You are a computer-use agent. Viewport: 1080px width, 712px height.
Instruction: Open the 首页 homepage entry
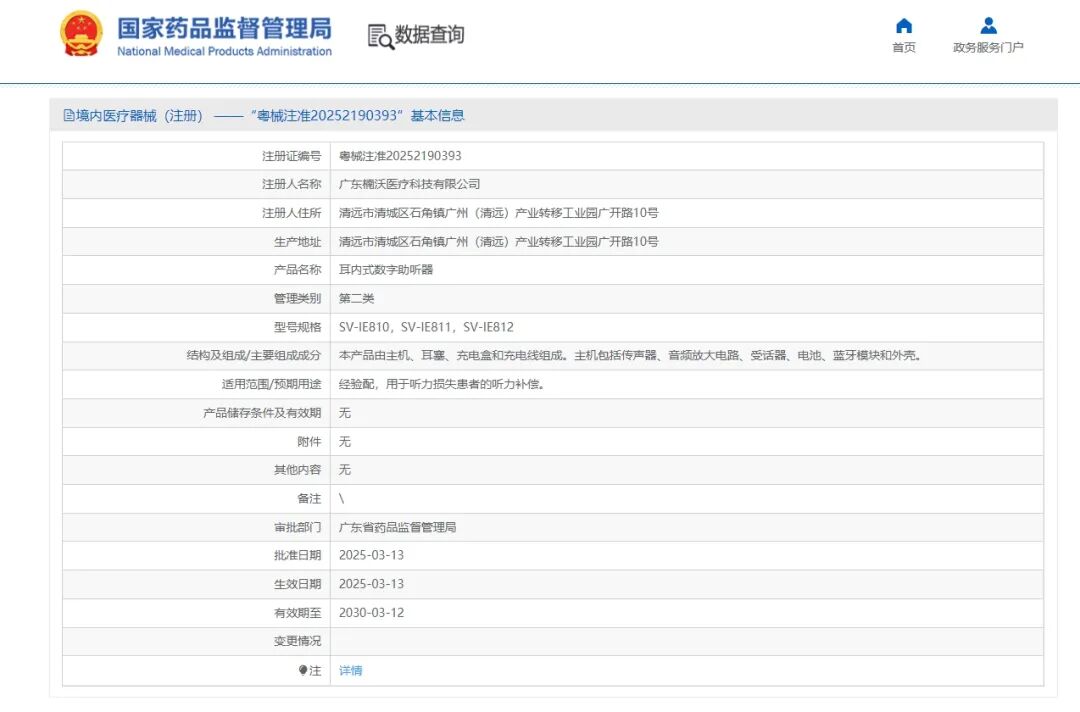pos(903,47)
